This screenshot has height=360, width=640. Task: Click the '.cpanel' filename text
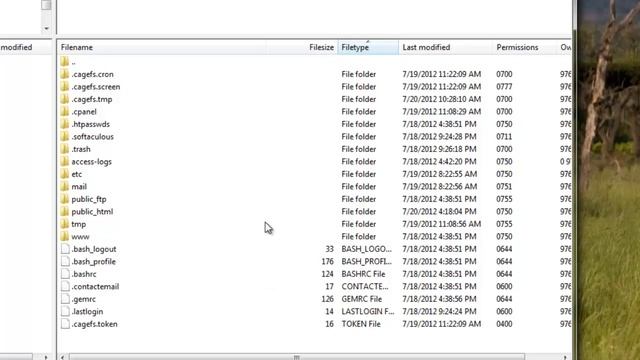[84, 111]
